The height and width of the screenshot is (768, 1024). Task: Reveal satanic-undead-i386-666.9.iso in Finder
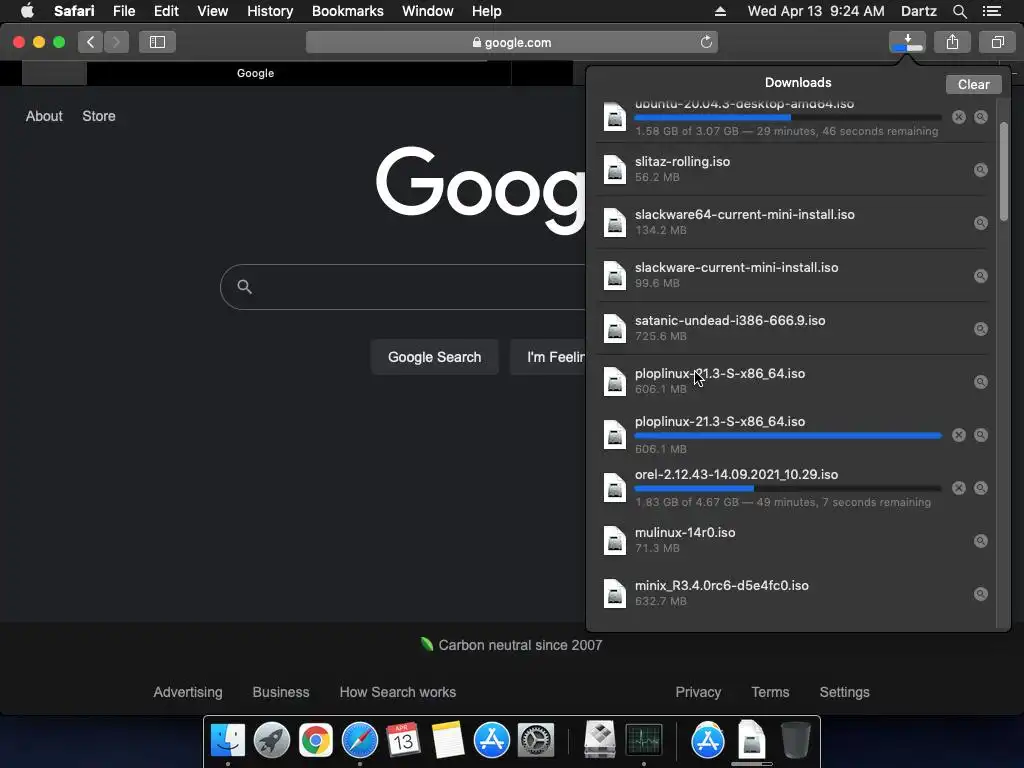pos(981,328)
